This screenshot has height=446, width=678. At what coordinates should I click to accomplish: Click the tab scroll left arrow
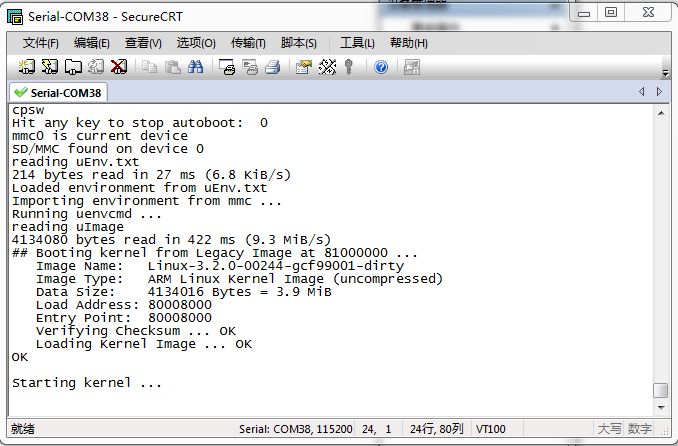[x=642, y=91]
